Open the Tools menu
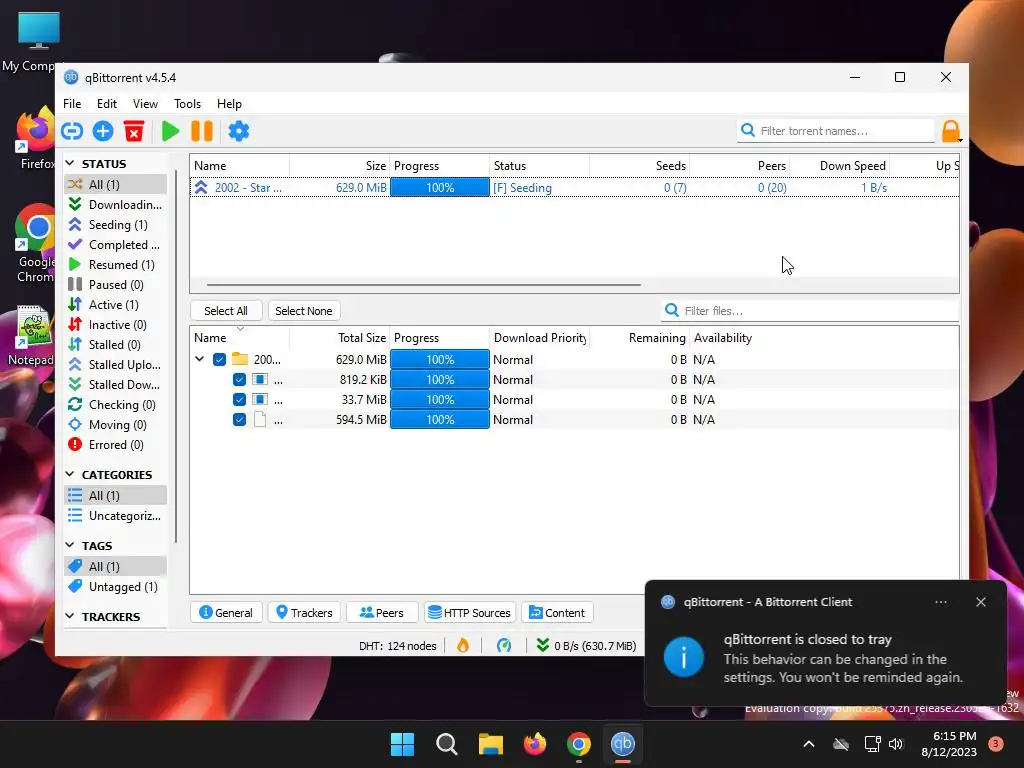1024x768 pixels. click(187, 104)
